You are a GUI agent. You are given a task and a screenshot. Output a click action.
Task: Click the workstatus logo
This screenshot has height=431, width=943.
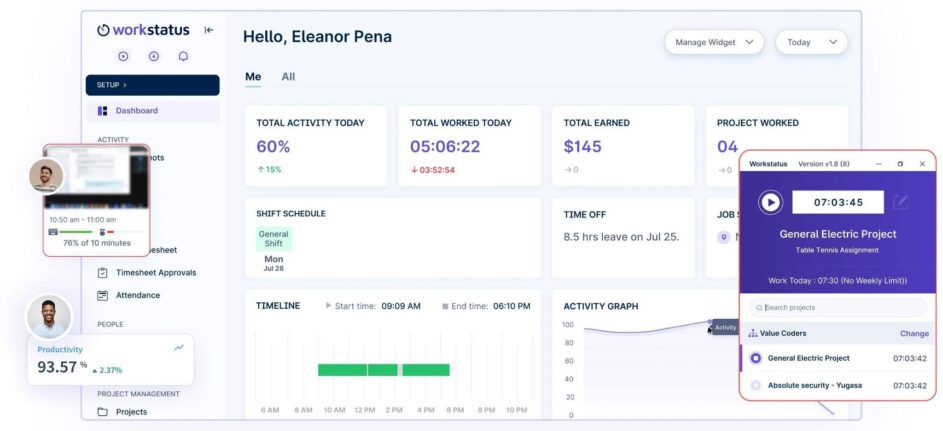tap(143, 30)
